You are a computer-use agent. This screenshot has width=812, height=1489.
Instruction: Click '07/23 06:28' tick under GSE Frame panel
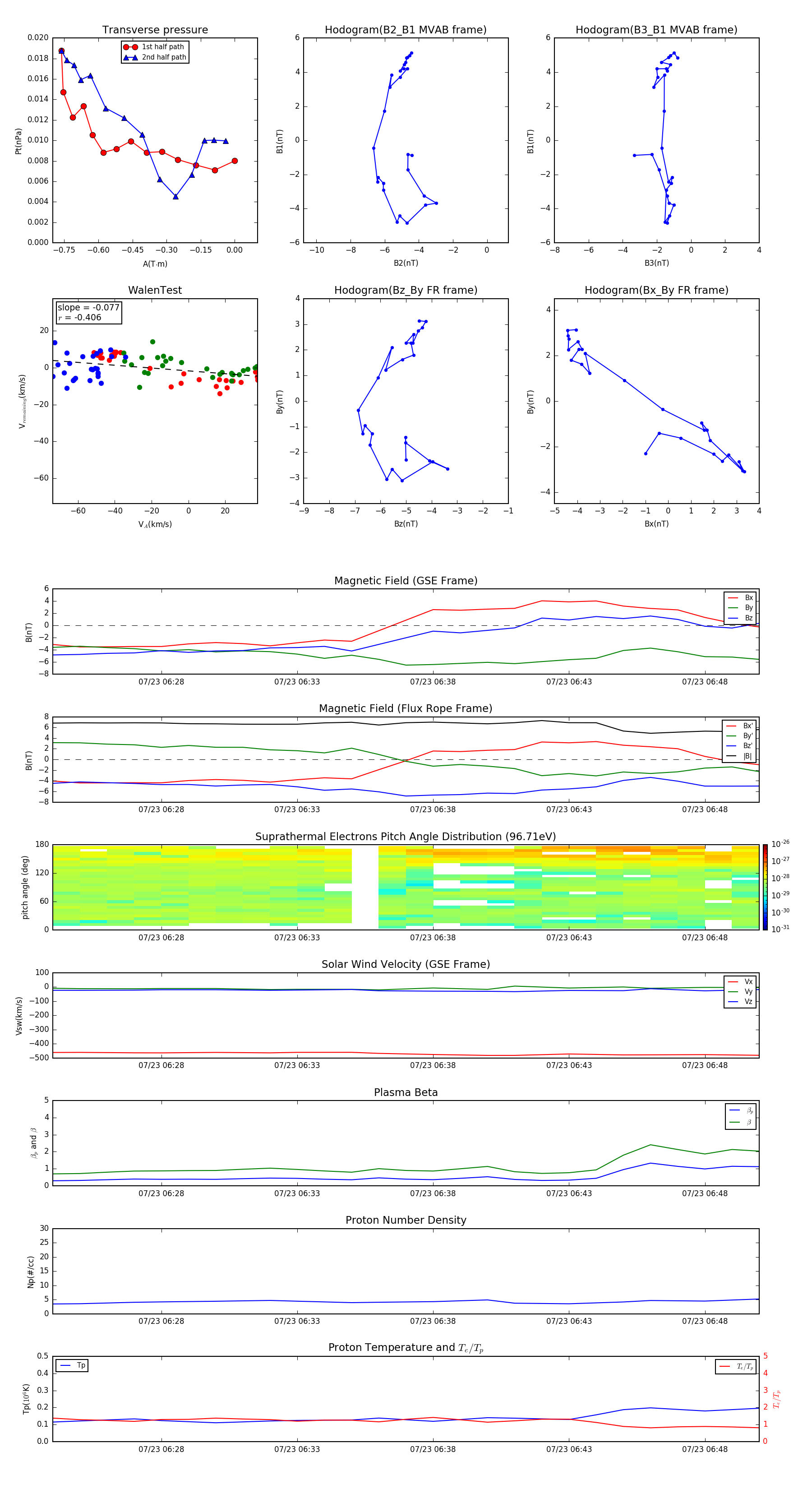(x=161, y=681)
